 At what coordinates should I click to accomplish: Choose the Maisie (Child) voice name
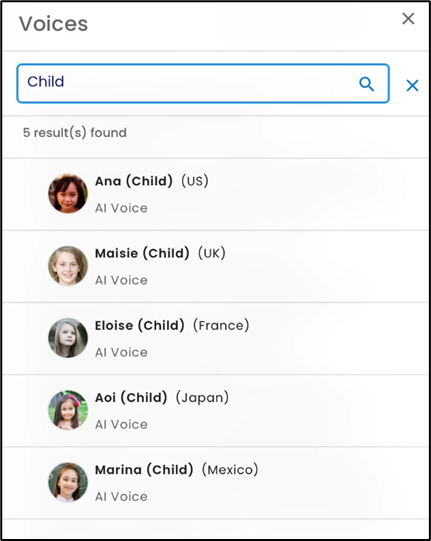(x=142, y=253)
